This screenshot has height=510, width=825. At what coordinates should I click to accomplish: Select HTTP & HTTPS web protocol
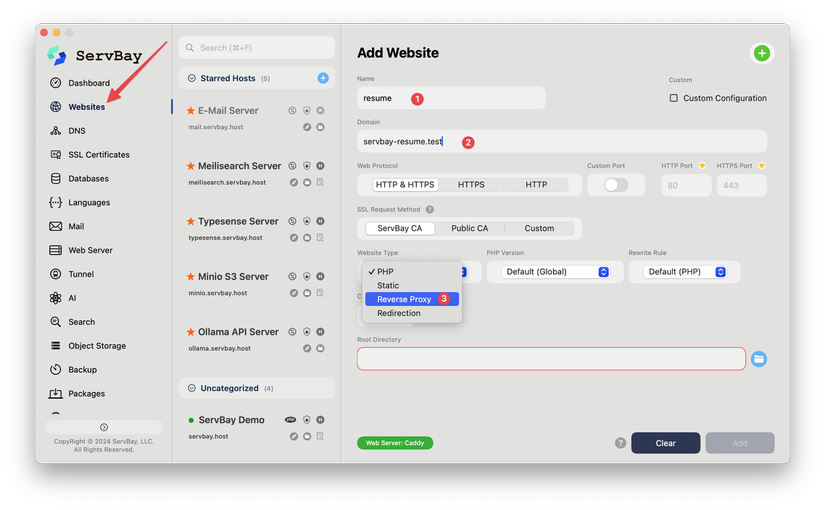[x=405, y=184]
